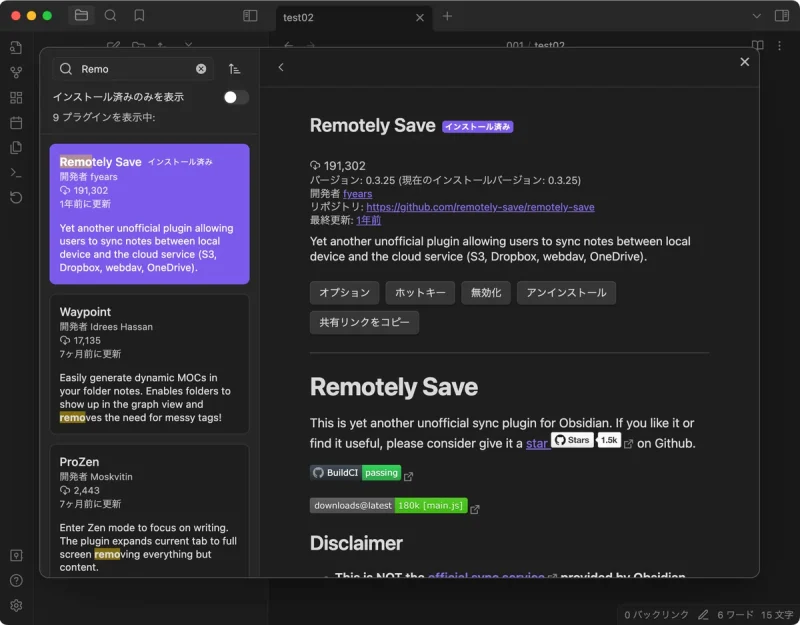Switch to reading view book icon
This screenshot has height=625, width=800.
758,45
